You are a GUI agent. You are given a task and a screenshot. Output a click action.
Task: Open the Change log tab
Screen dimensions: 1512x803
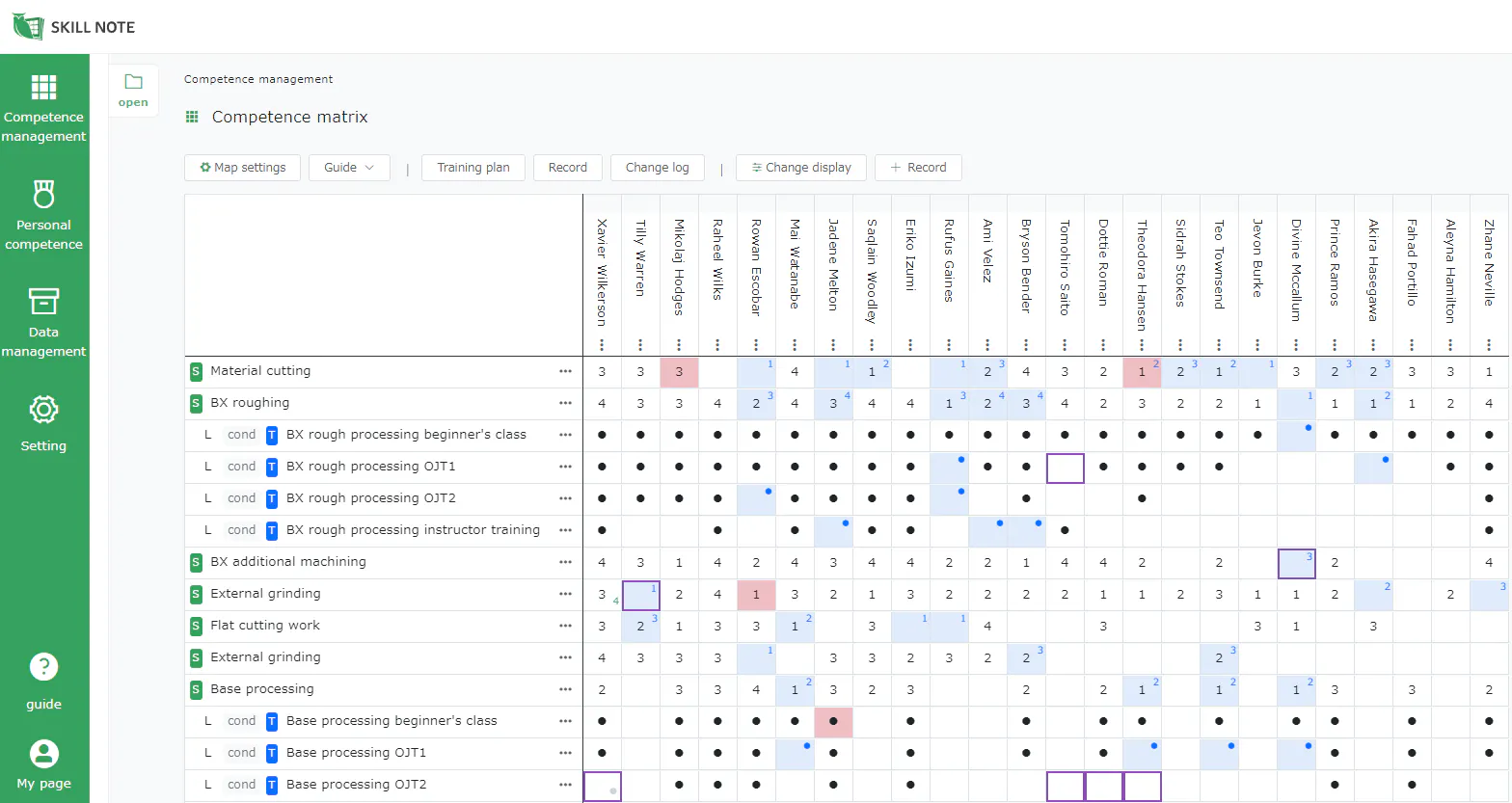(658, 168)
